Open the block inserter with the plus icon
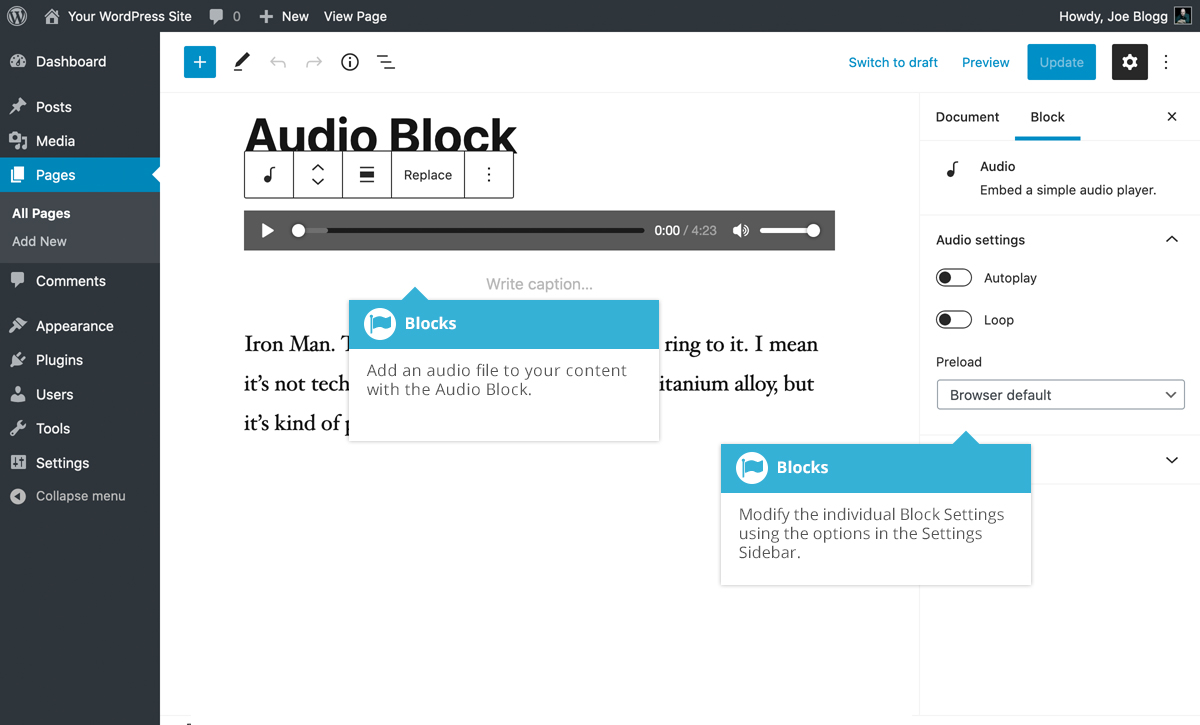 199,61
